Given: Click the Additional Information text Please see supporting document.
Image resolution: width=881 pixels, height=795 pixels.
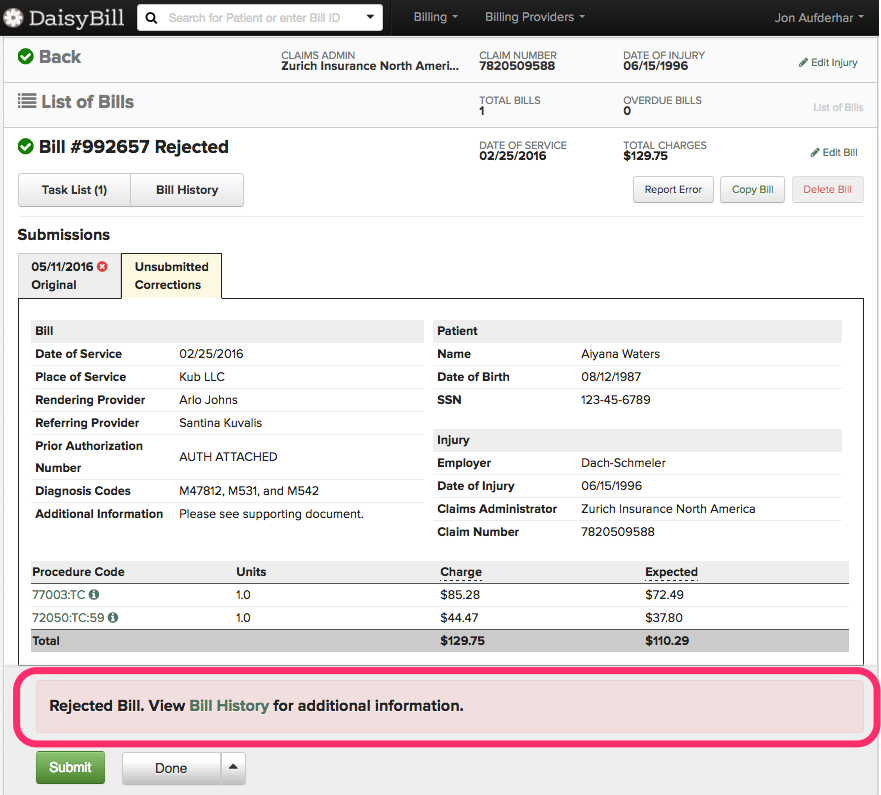Looking at the screenshot, I should click(x=271, y=514).
